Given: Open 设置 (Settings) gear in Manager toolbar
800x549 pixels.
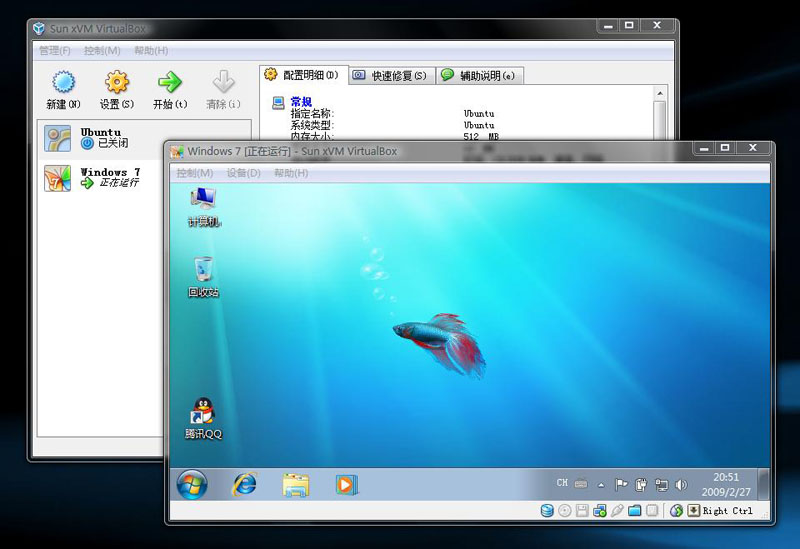Looking at the screenshot, I should 117,82.
